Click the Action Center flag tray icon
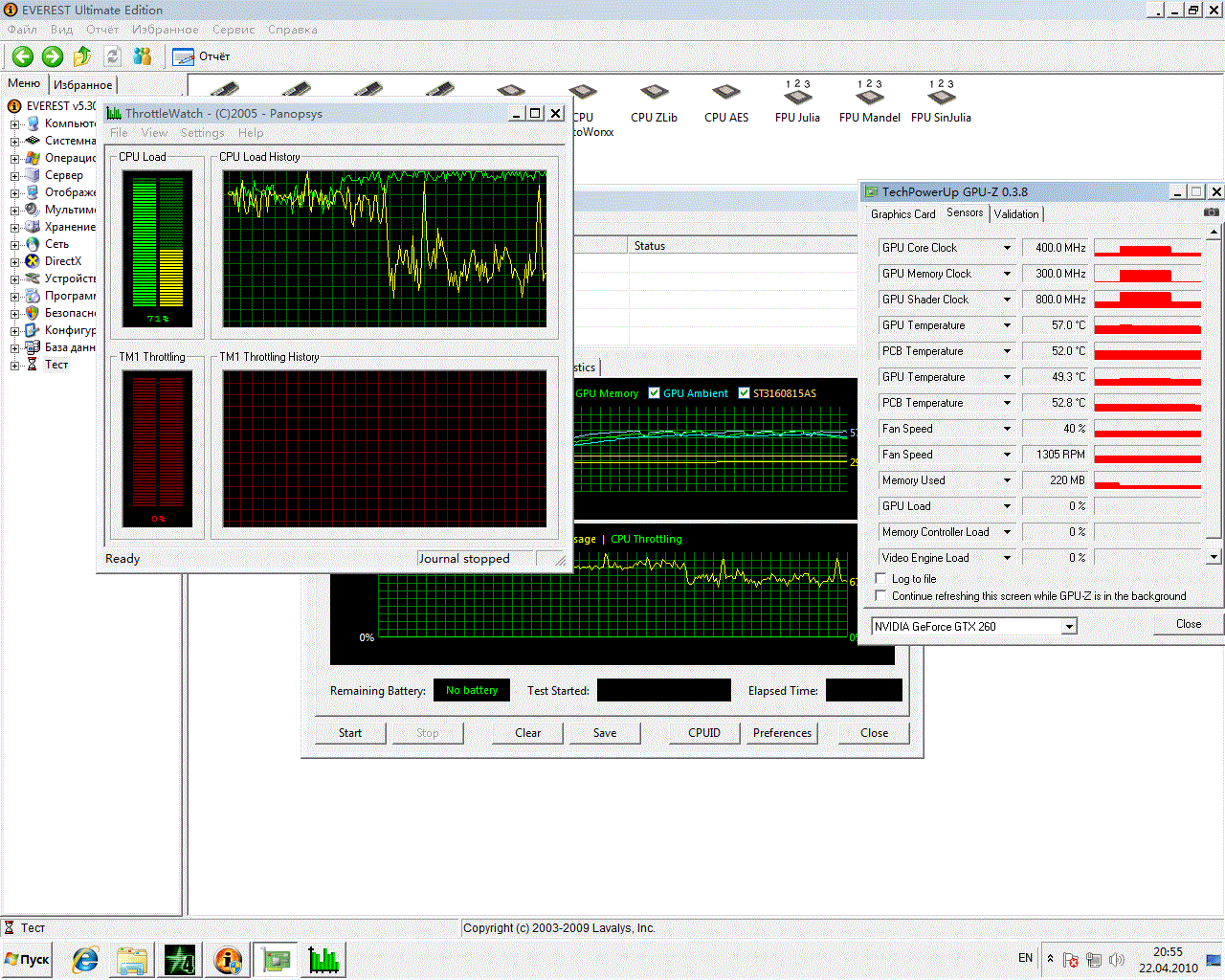This screenshot has width=1225, height=980. coord(1071,960)
